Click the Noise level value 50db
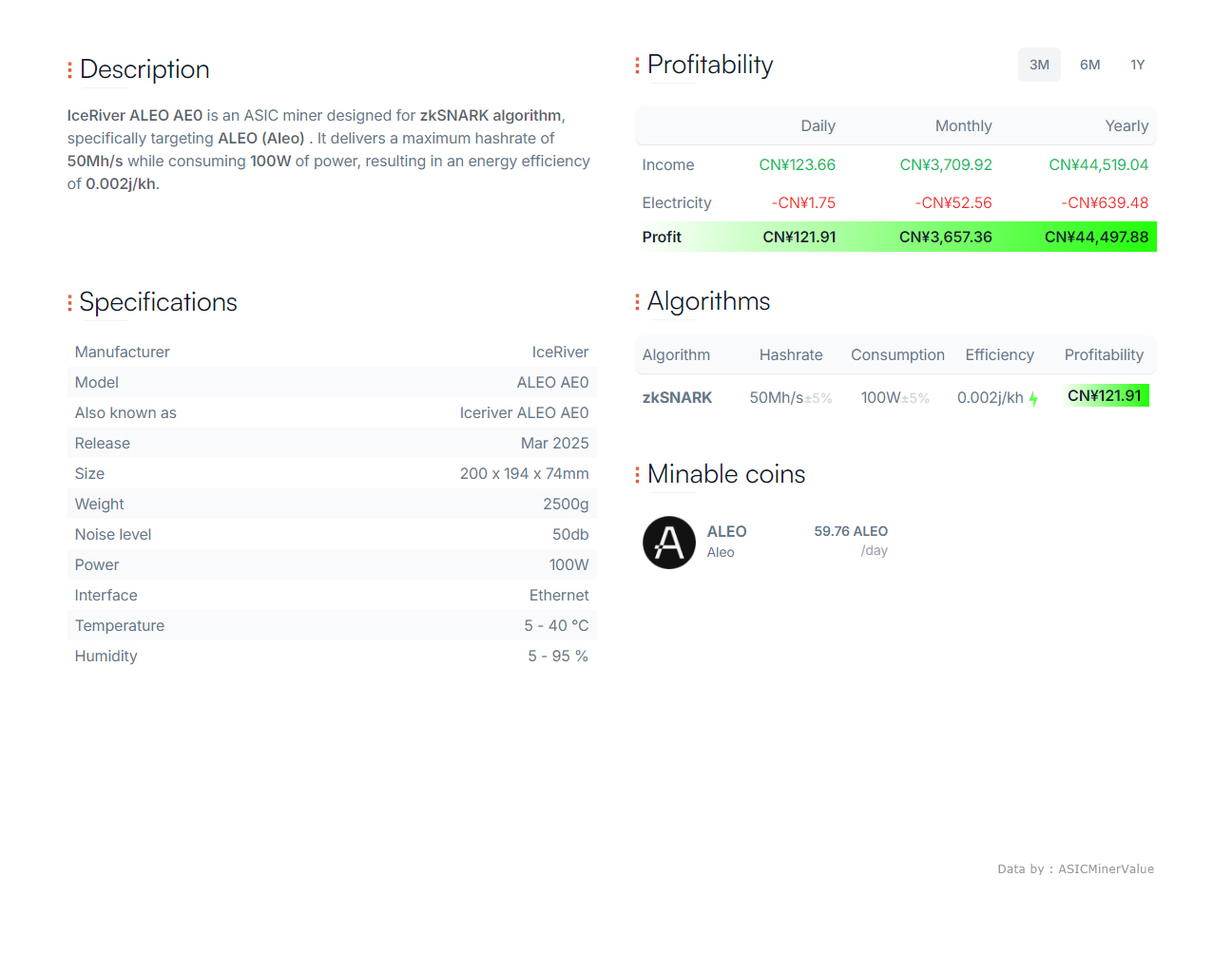Viewport: 1232px width, 953px height. point(570,534)
